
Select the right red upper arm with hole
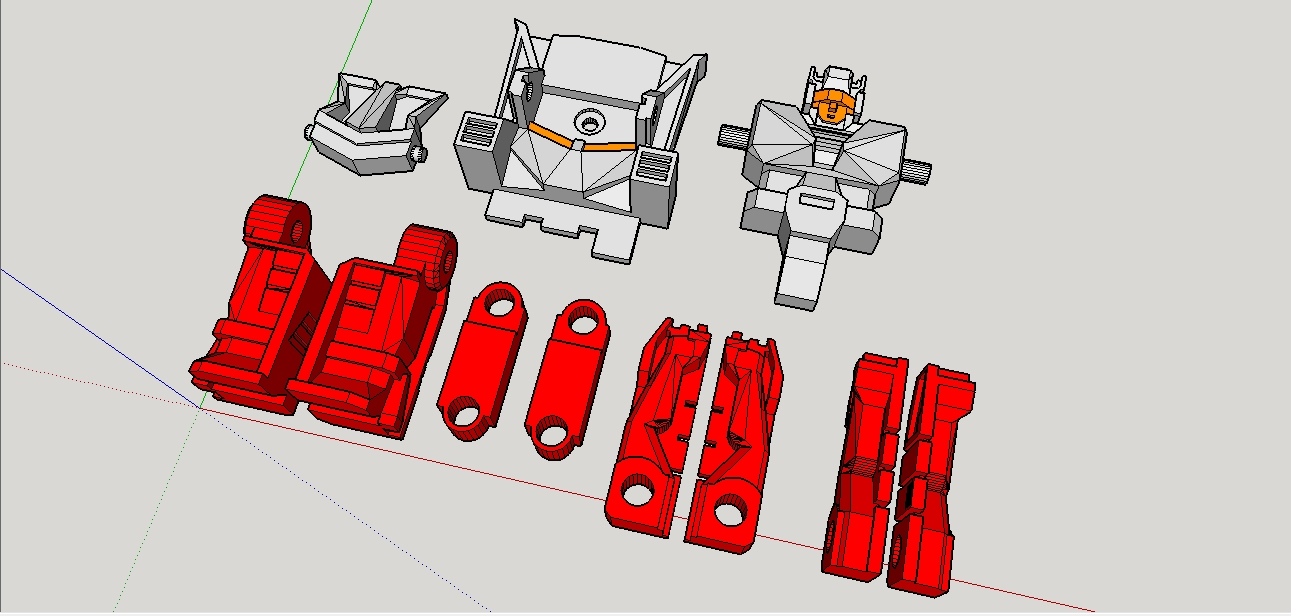tap(732, 442)
